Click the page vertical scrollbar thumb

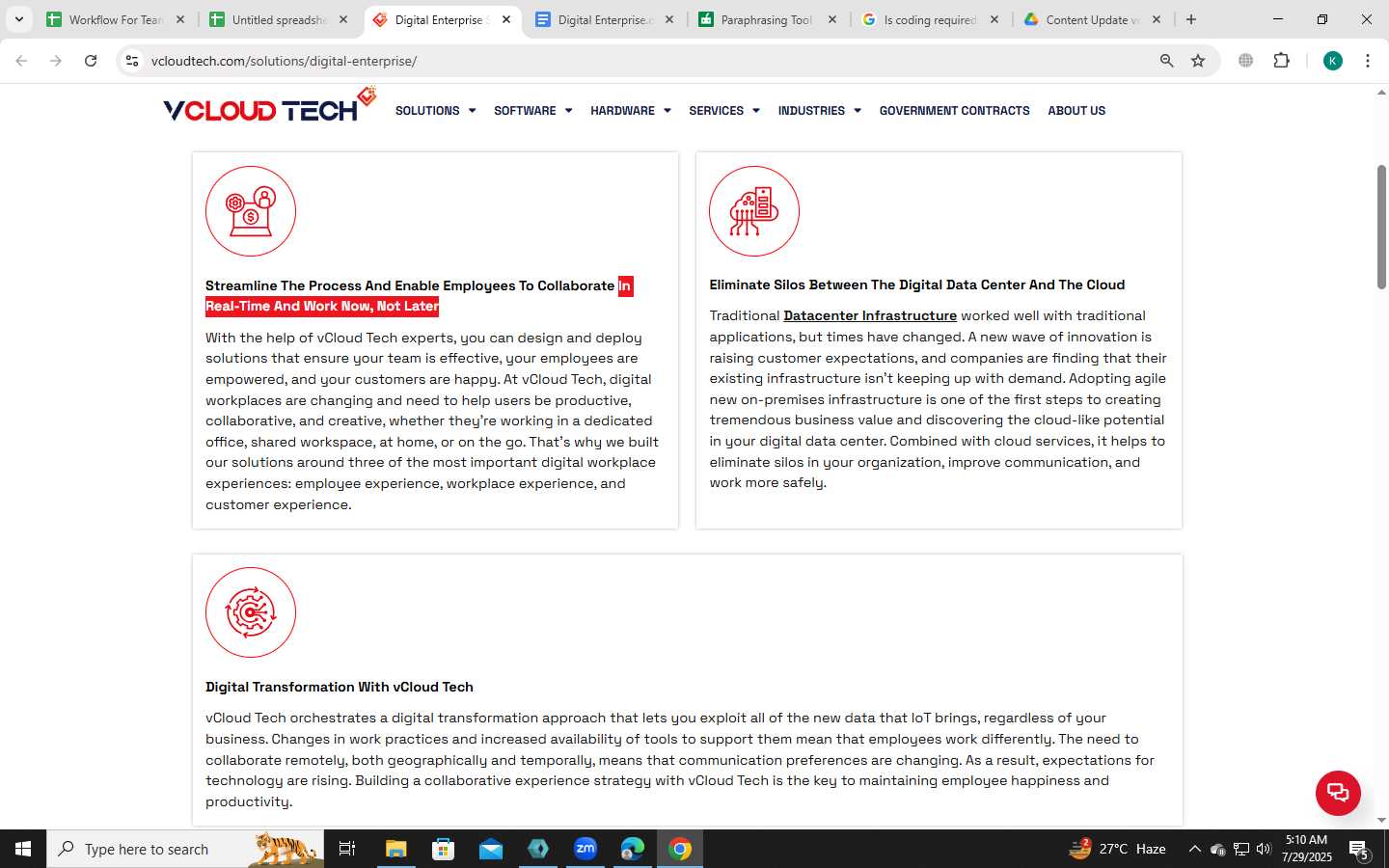[x=1381, y=228]
